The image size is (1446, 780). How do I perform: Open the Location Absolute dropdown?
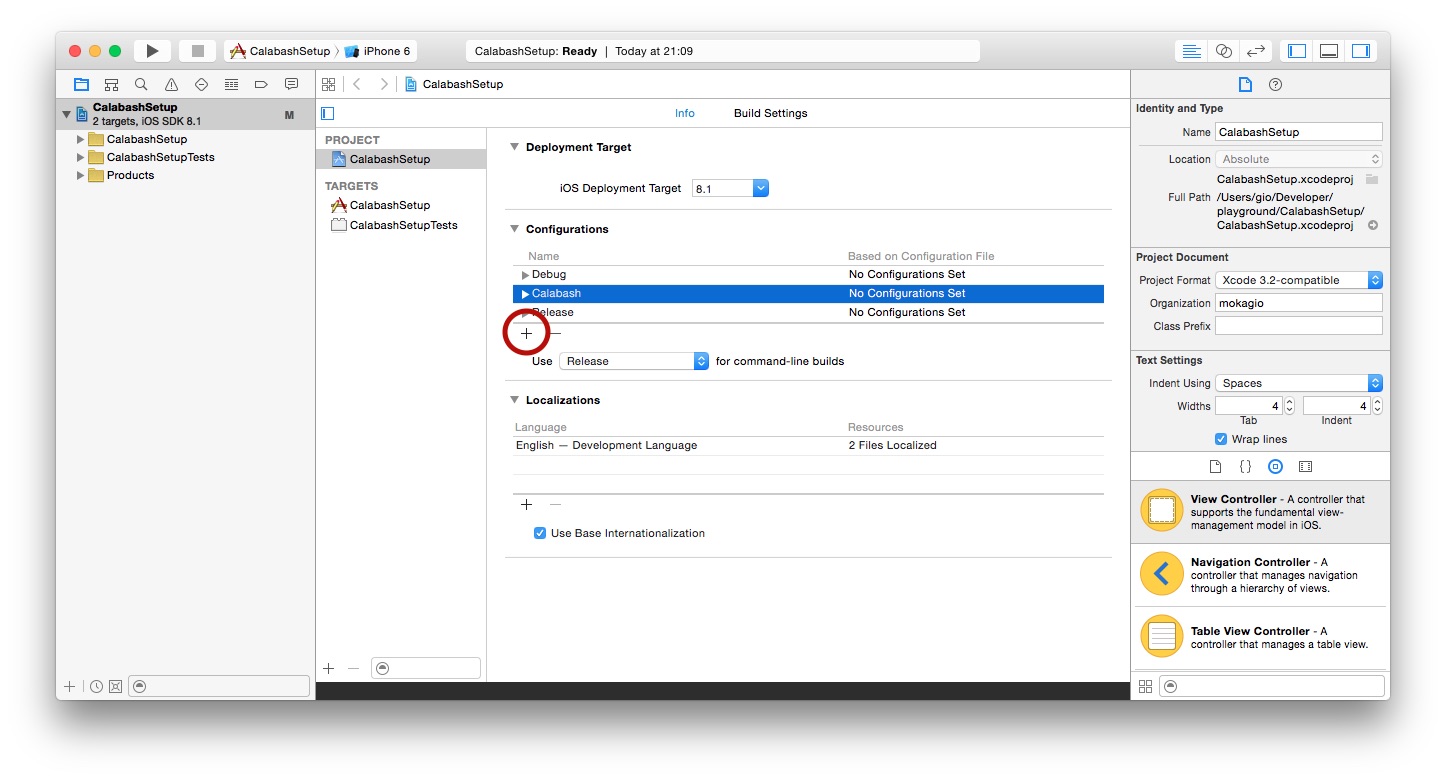1299,159
